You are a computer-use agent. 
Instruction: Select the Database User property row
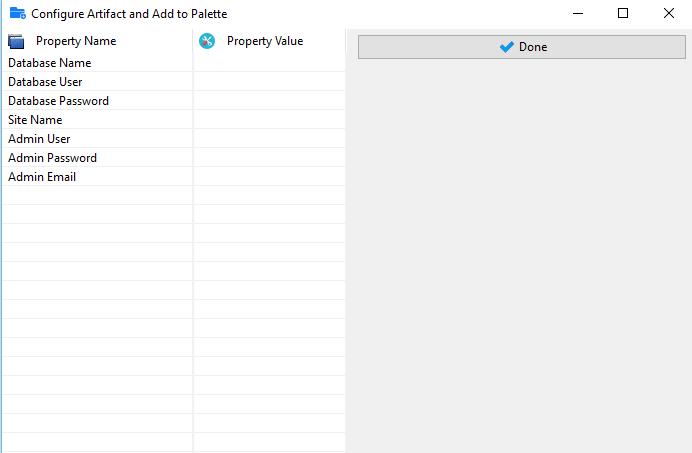(x=45, y=82)
